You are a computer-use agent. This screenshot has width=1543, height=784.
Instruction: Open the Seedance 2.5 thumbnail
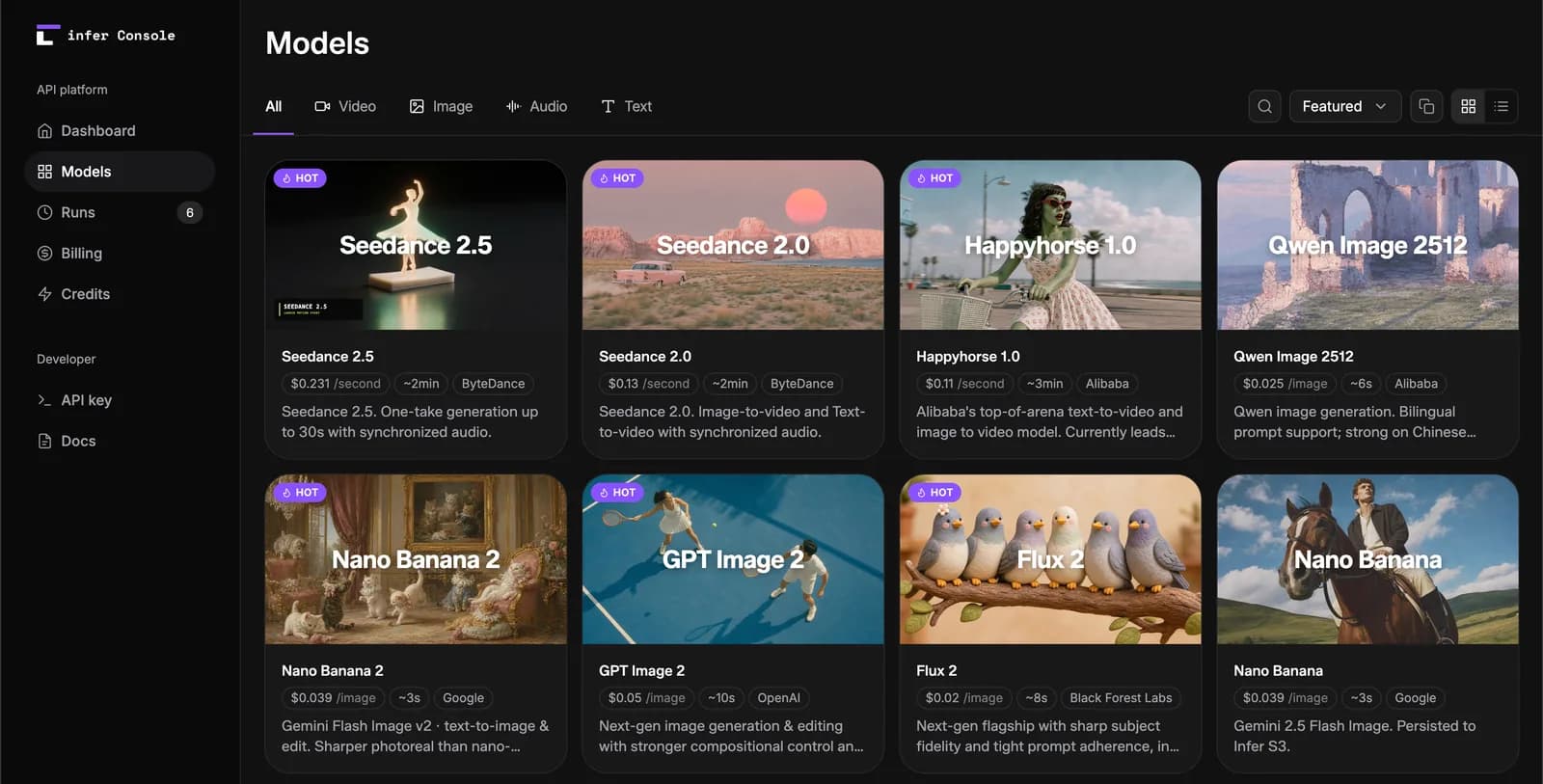pyautogui.click(x=416, y=245)
